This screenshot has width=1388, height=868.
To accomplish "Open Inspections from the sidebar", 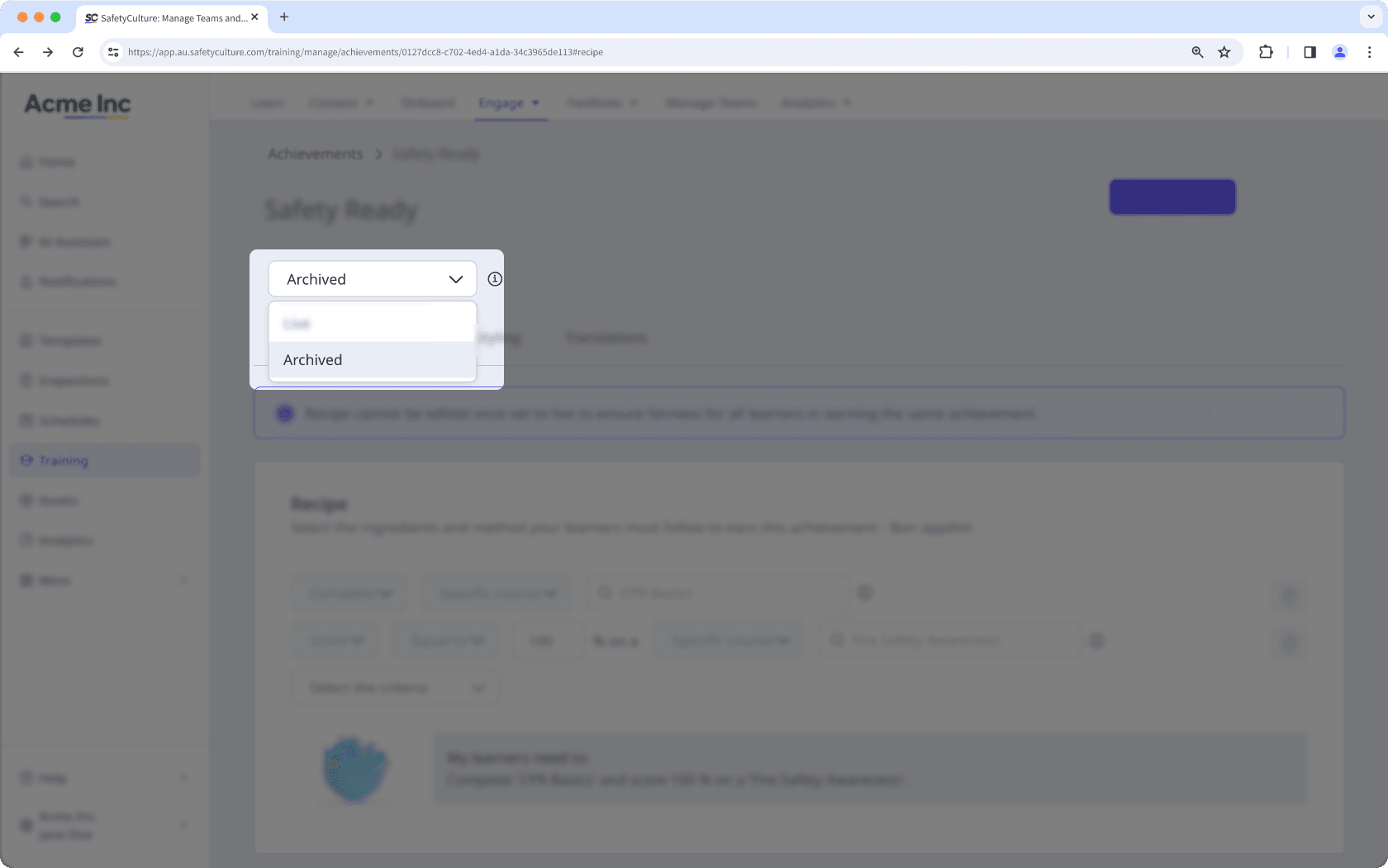I will 74,381.
